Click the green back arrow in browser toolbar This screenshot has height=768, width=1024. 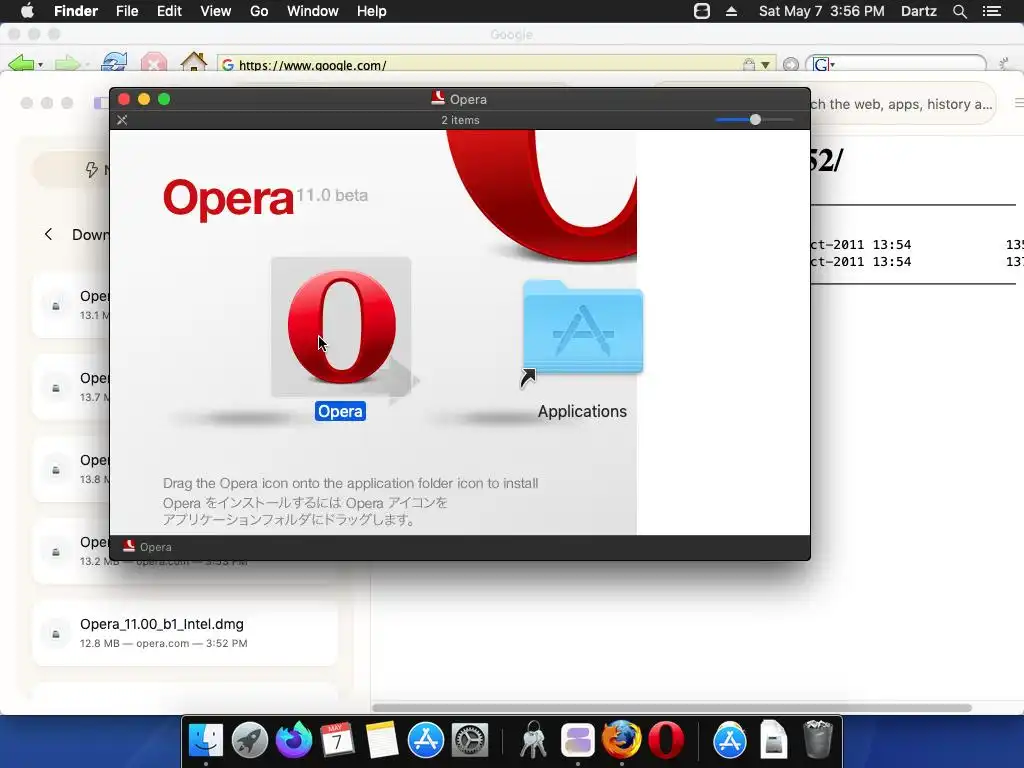click(x=22, y=63)
